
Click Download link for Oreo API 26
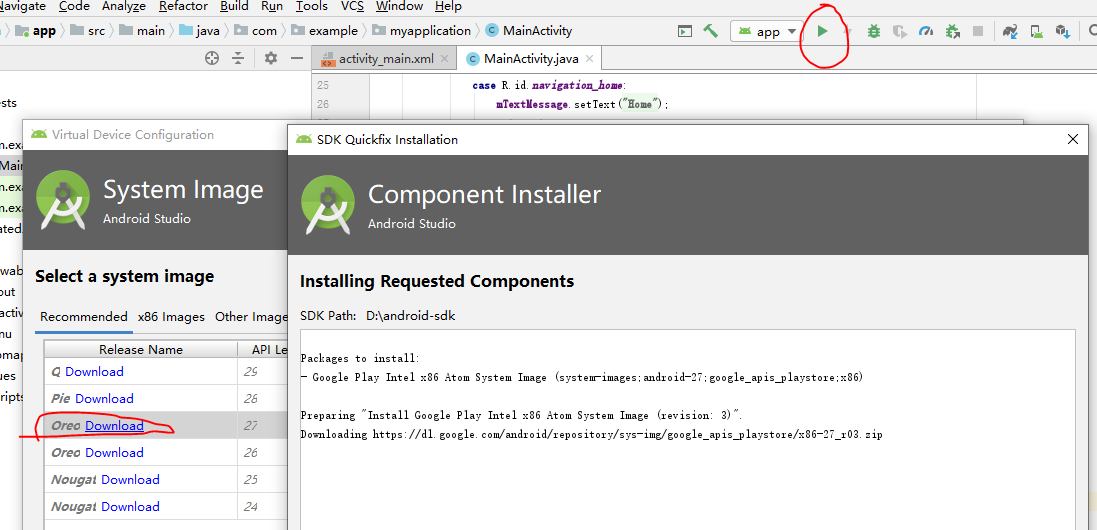(x=115, y=452)
